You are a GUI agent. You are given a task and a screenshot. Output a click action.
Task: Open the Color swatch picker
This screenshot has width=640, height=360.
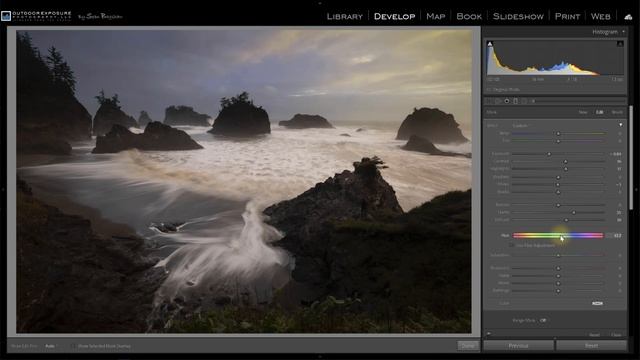click(x=597, y=303)
